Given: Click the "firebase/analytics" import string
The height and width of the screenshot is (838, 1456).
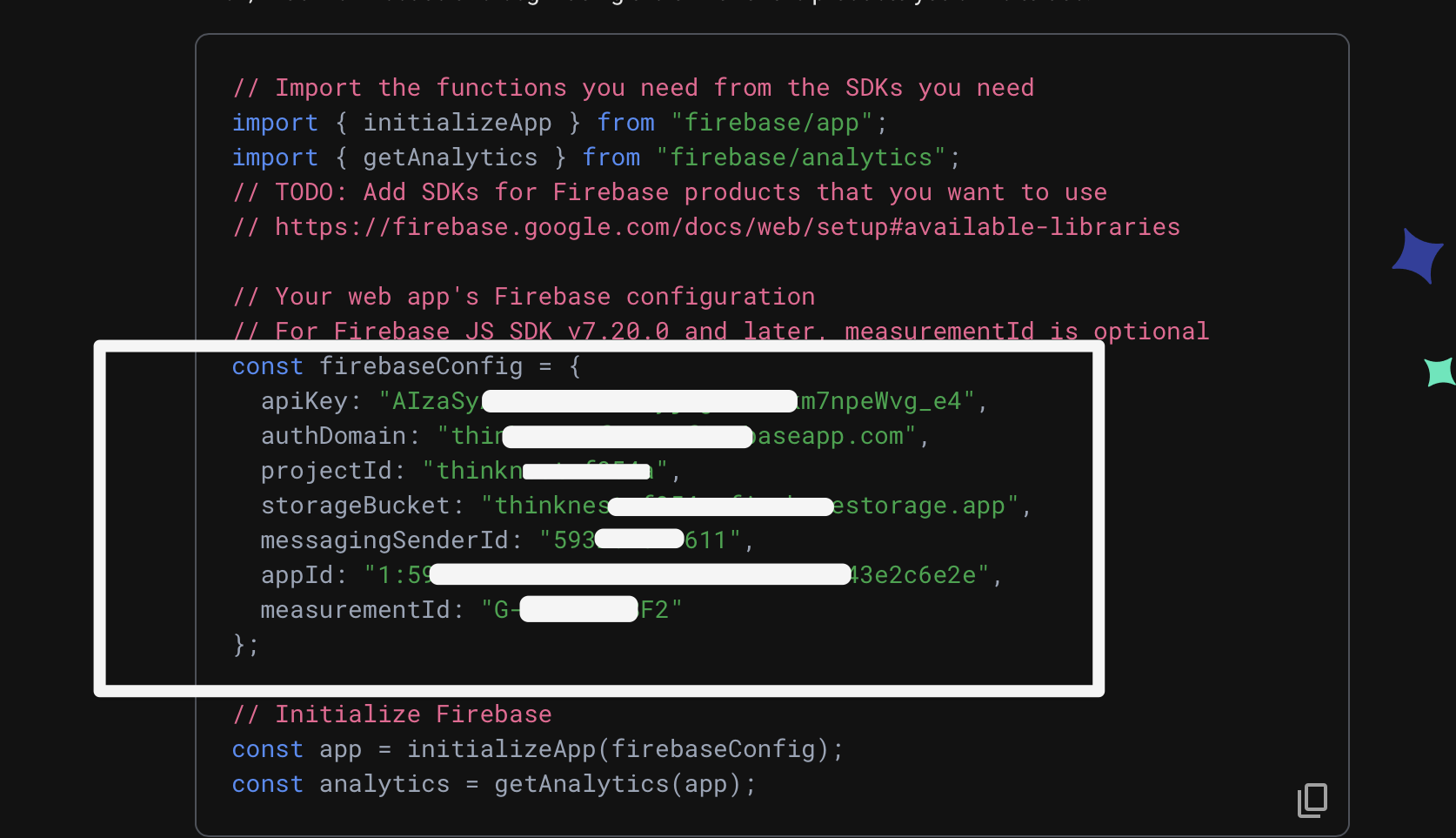Looking at the screenshot, I should tap(800, 158).
